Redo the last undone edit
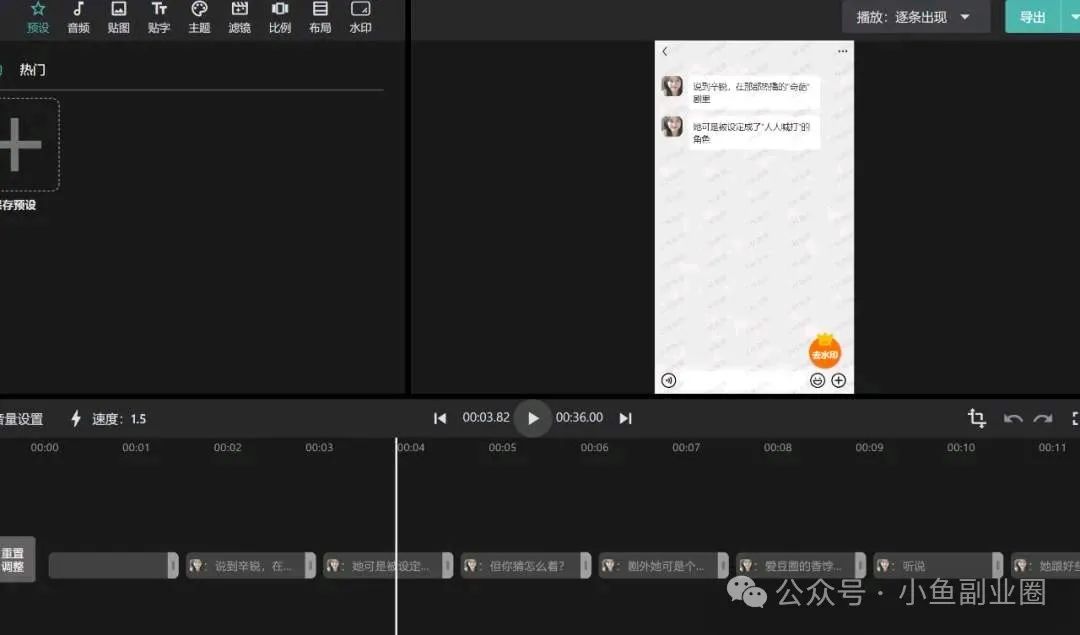Screen dimensions: 1080x635 tap(1043, 418)
